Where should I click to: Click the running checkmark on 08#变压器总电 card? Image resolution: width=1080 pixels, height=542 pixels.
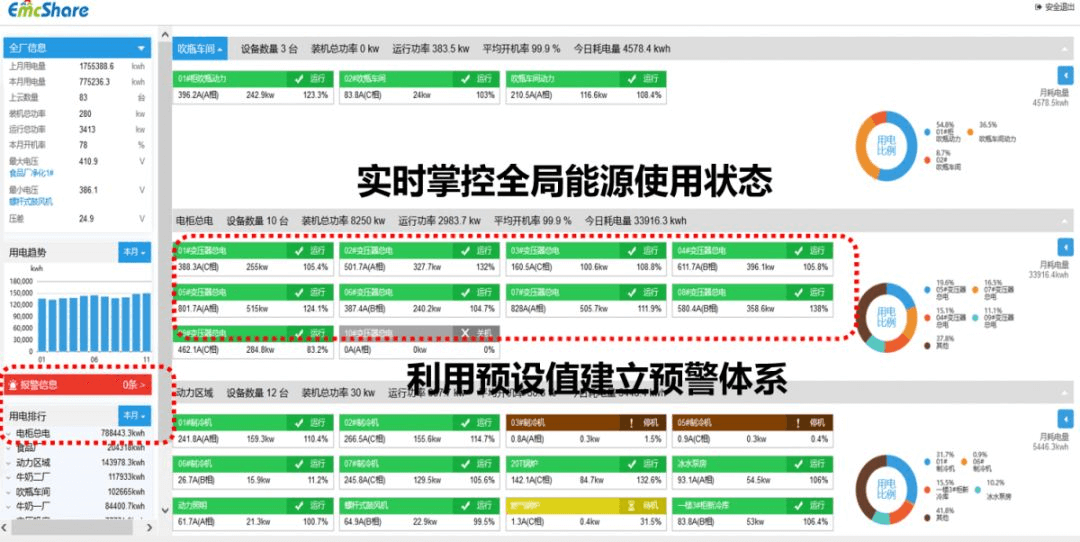799,292
